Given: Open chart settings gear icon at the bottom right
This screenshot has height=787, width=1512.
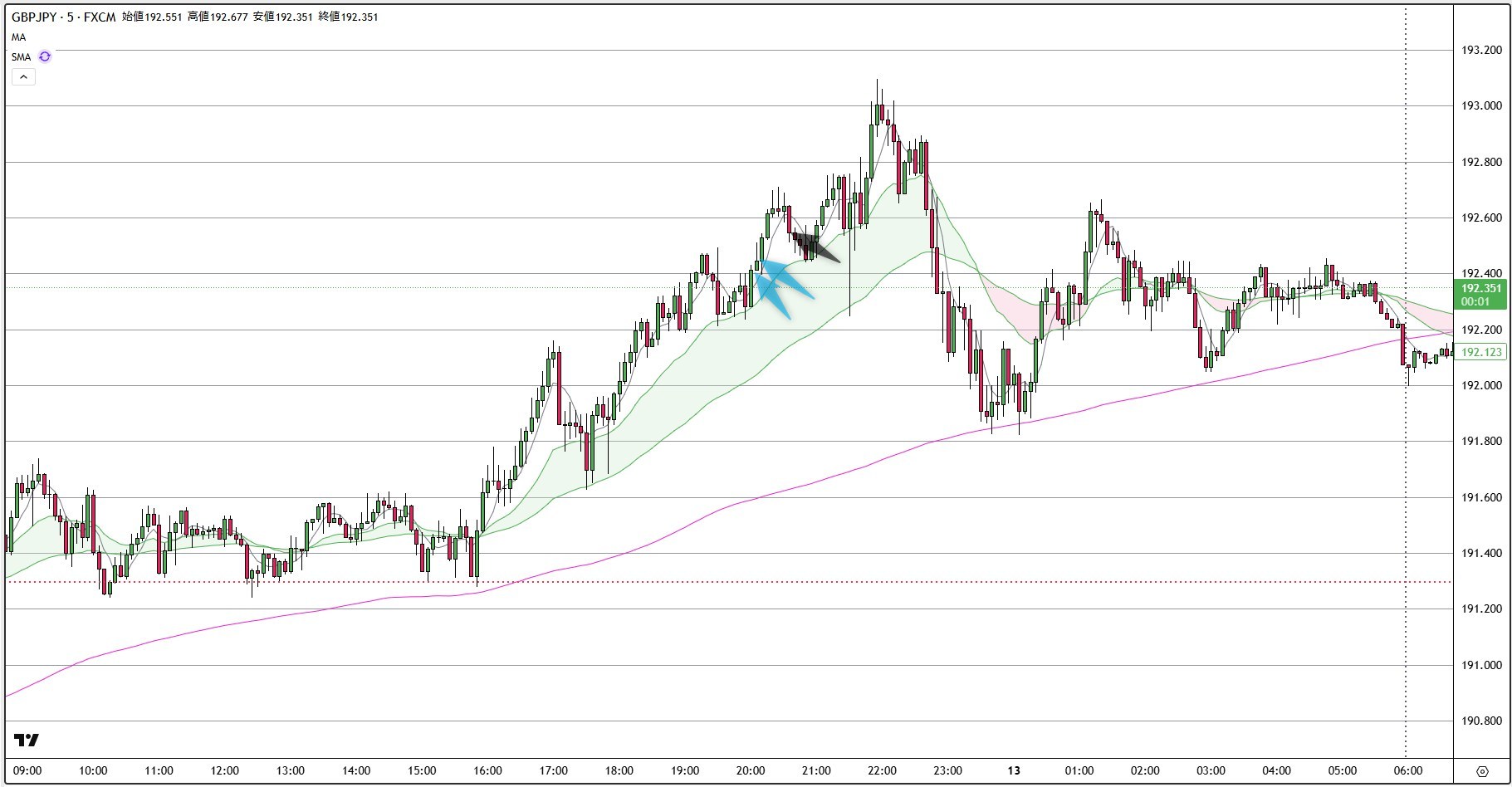Looking at the screenshot, I should point(1482,771).
